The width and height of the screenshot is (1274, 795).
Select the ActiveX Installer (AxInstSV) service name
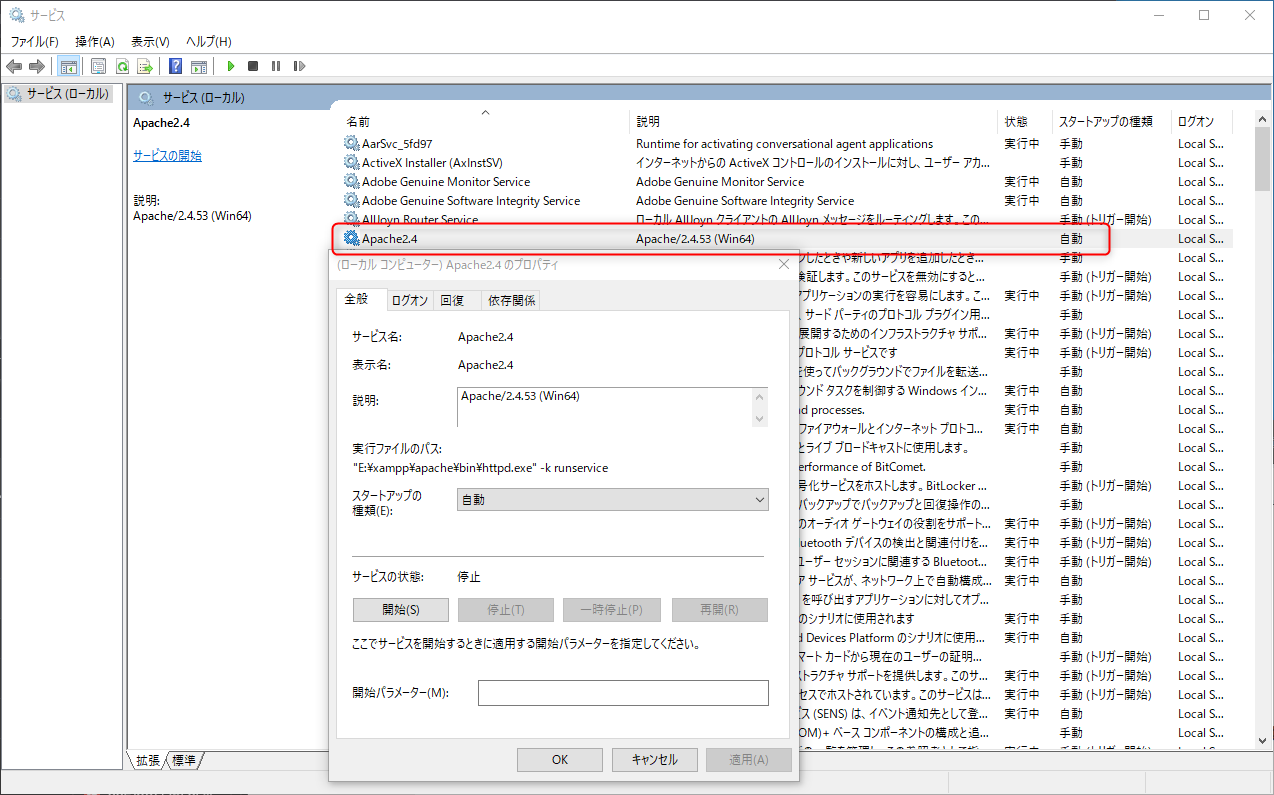coord(432,163)
